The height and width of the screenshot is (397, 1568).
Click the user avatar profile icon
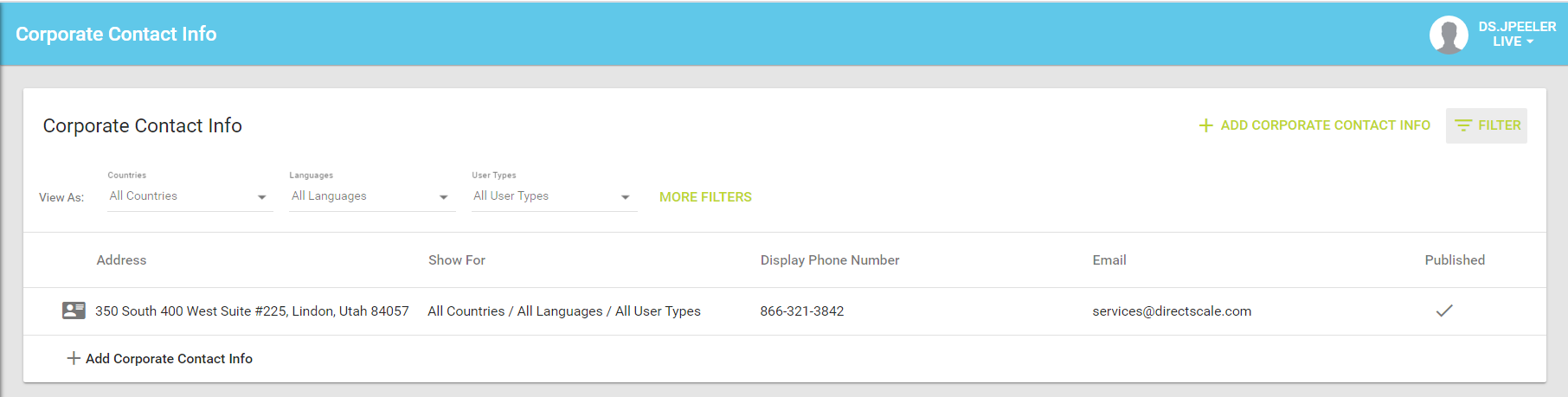click(x=1448, y=35)
